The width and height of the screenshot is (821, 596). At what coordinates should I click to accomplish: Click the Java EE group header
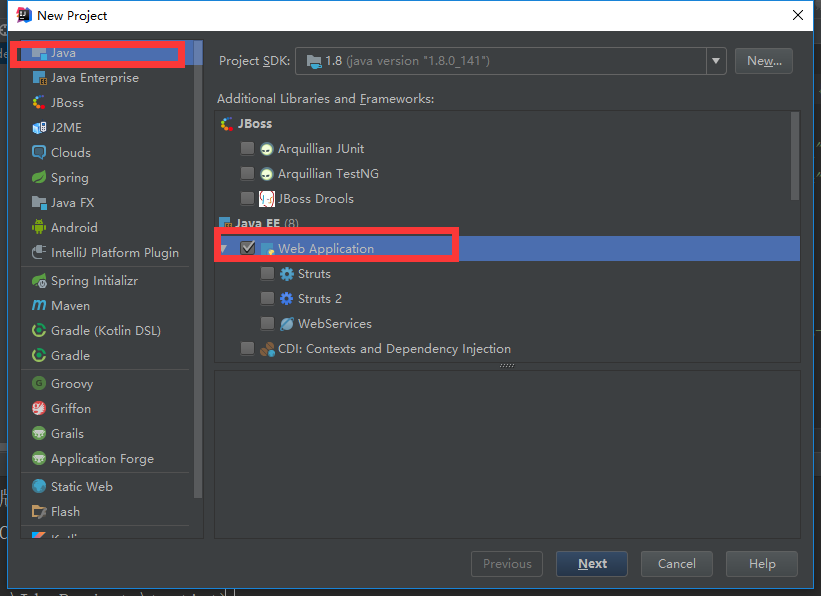point(258,224)
